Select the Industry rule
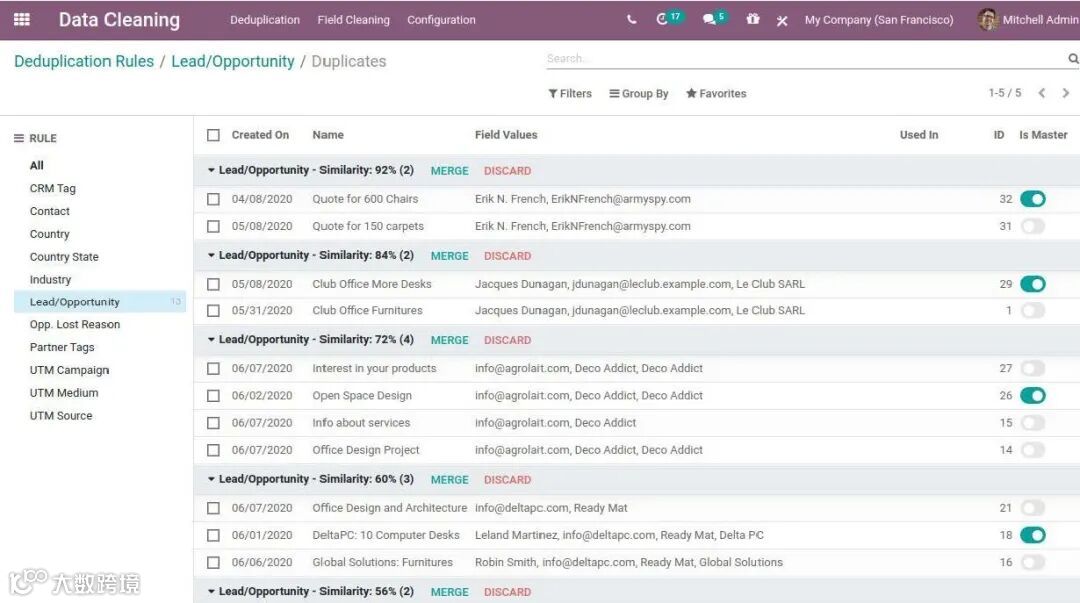The height and width of the screenshot is (603, 1080). tap(50, 279)
